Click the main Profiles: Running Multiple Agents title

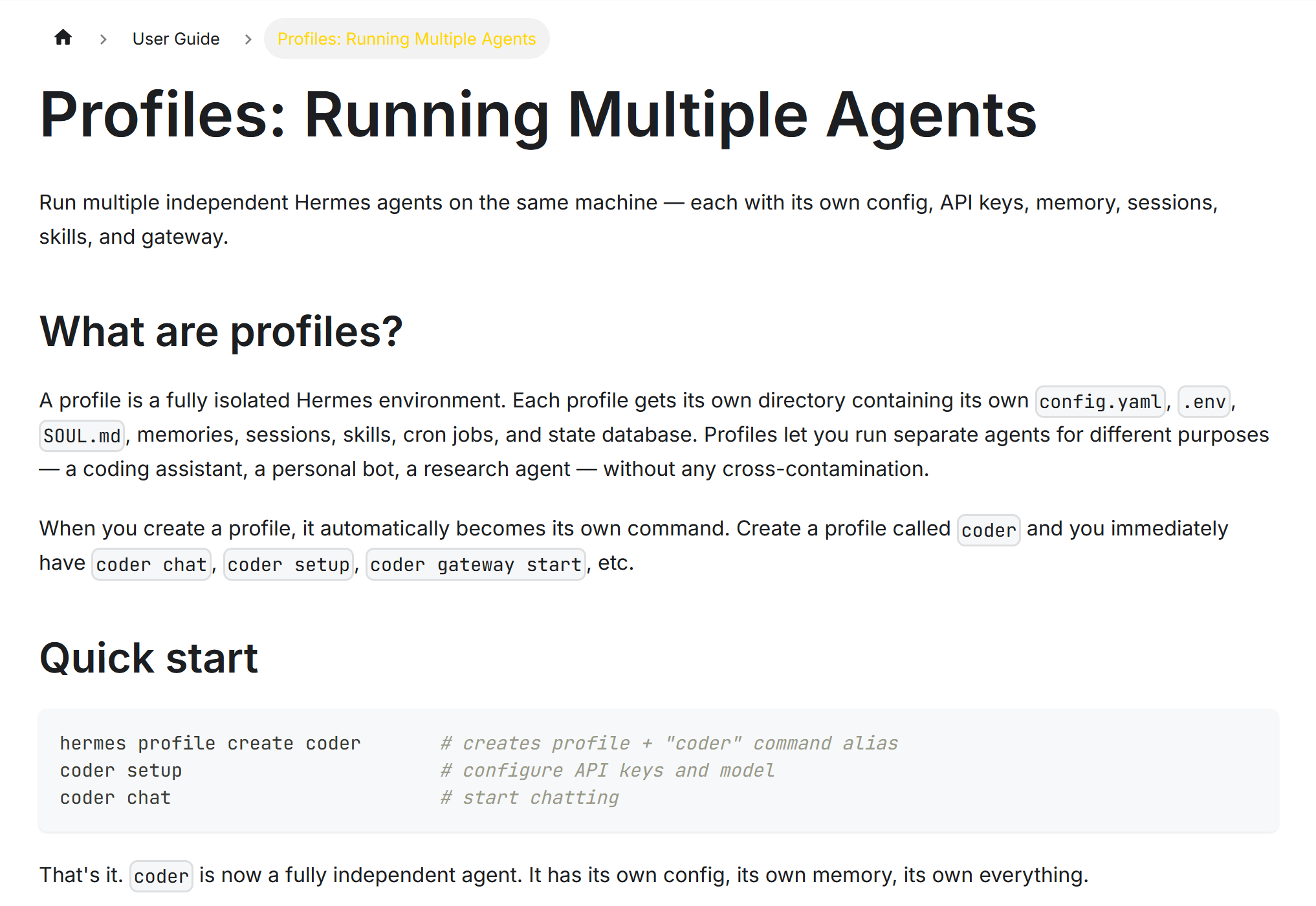coord(537,115)
